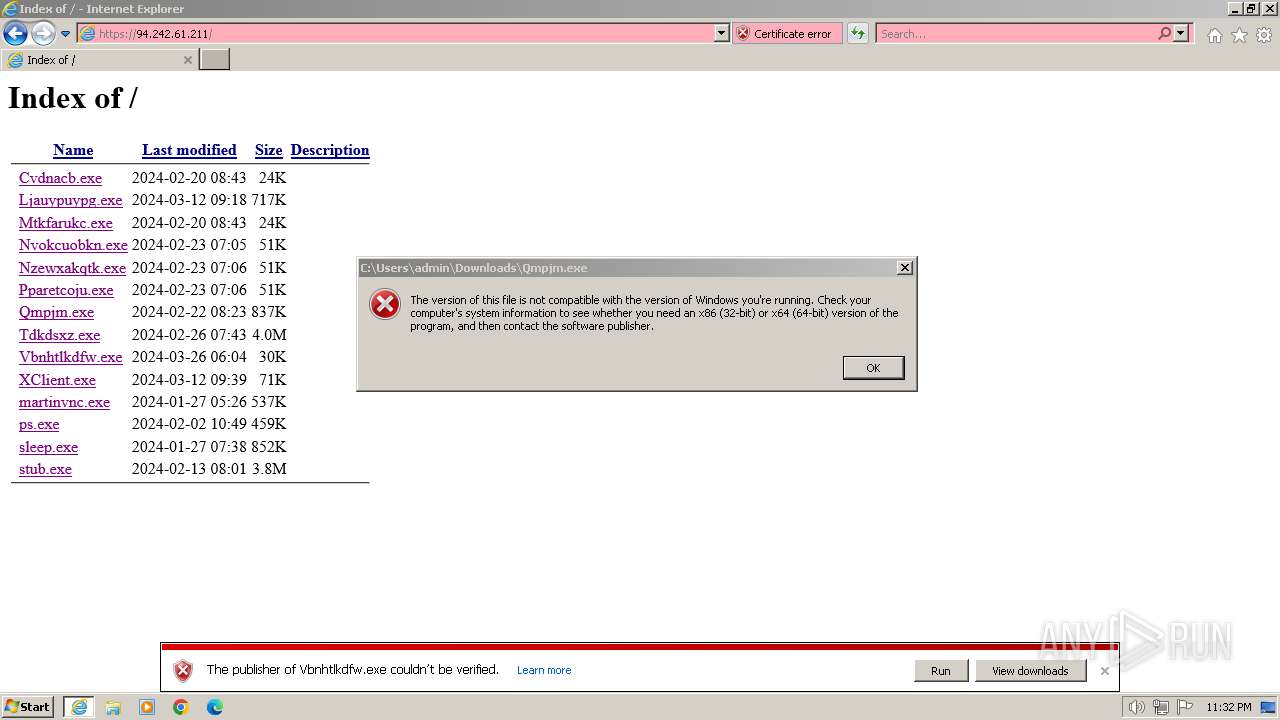Open the Windows Start menu
This screenshot has height=720, width=1280.
(x=28, y=707)
